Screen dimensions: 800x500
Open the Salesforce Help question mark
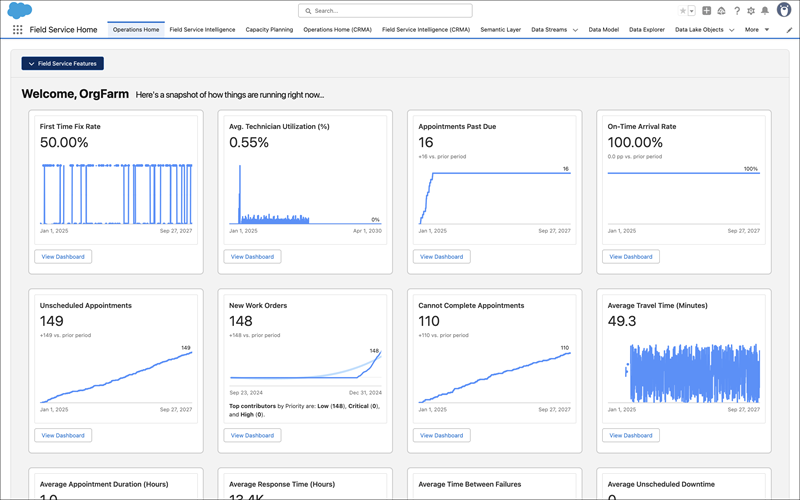(737, 10)
